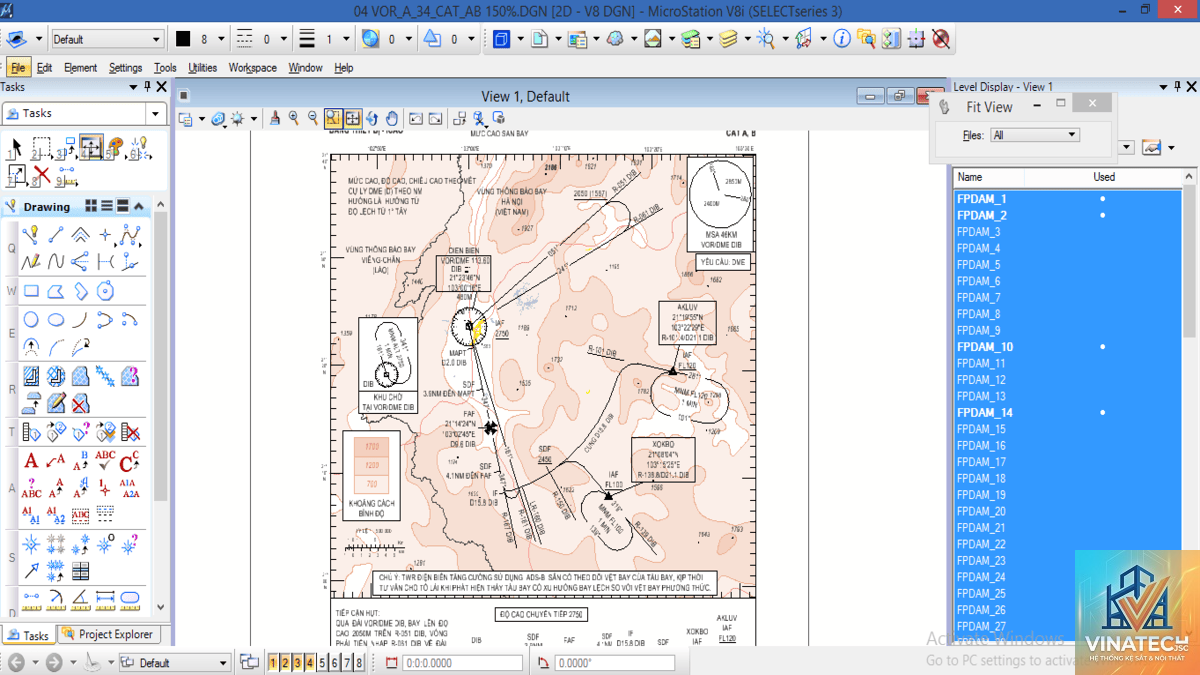Viewport: 1200px width, 675px height.
Task: Toggle view number 1 button
Action: [x=274, y=663]
